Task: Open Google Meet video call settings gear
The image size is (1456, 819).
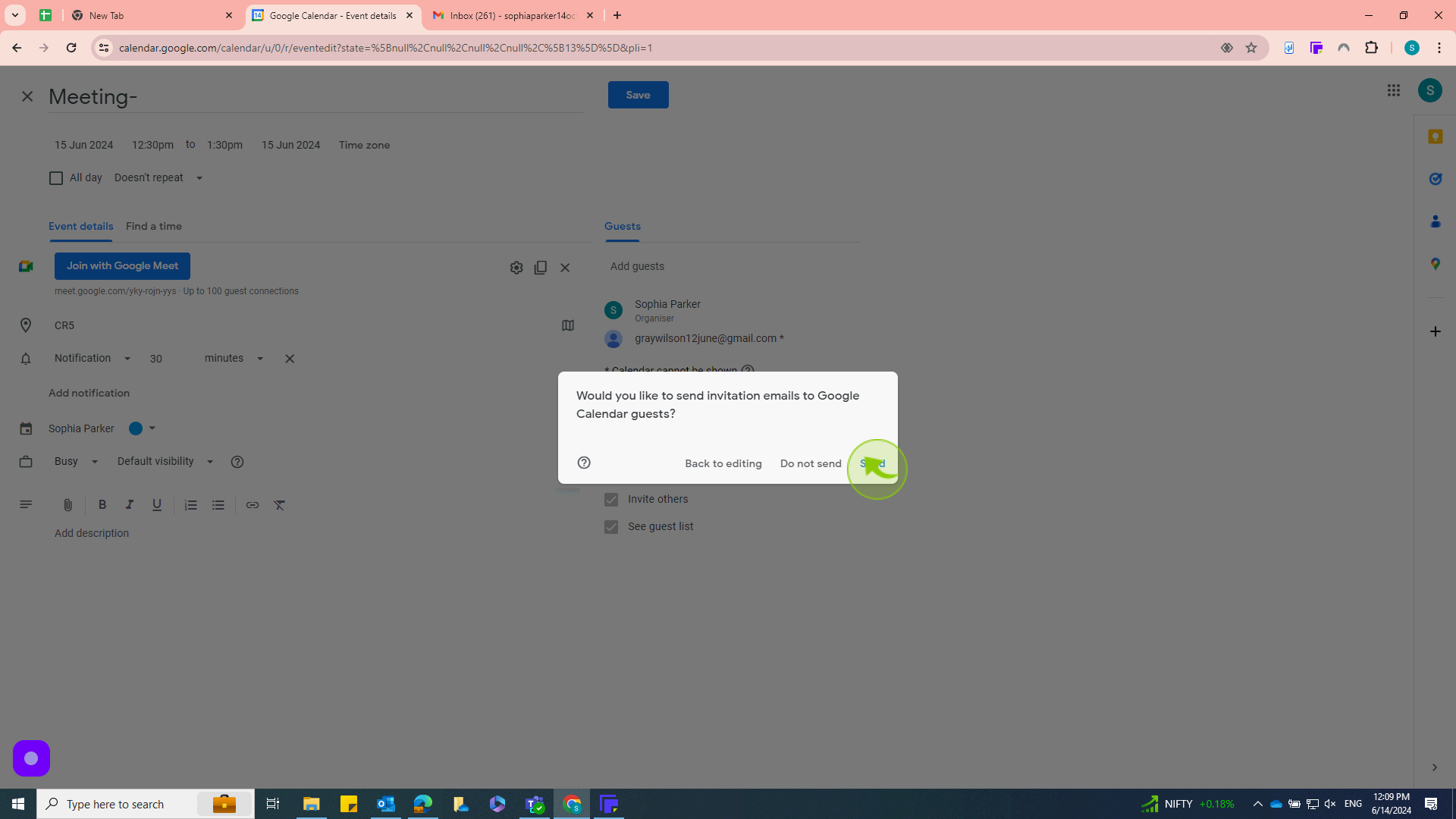Action: tap(516, 268)
